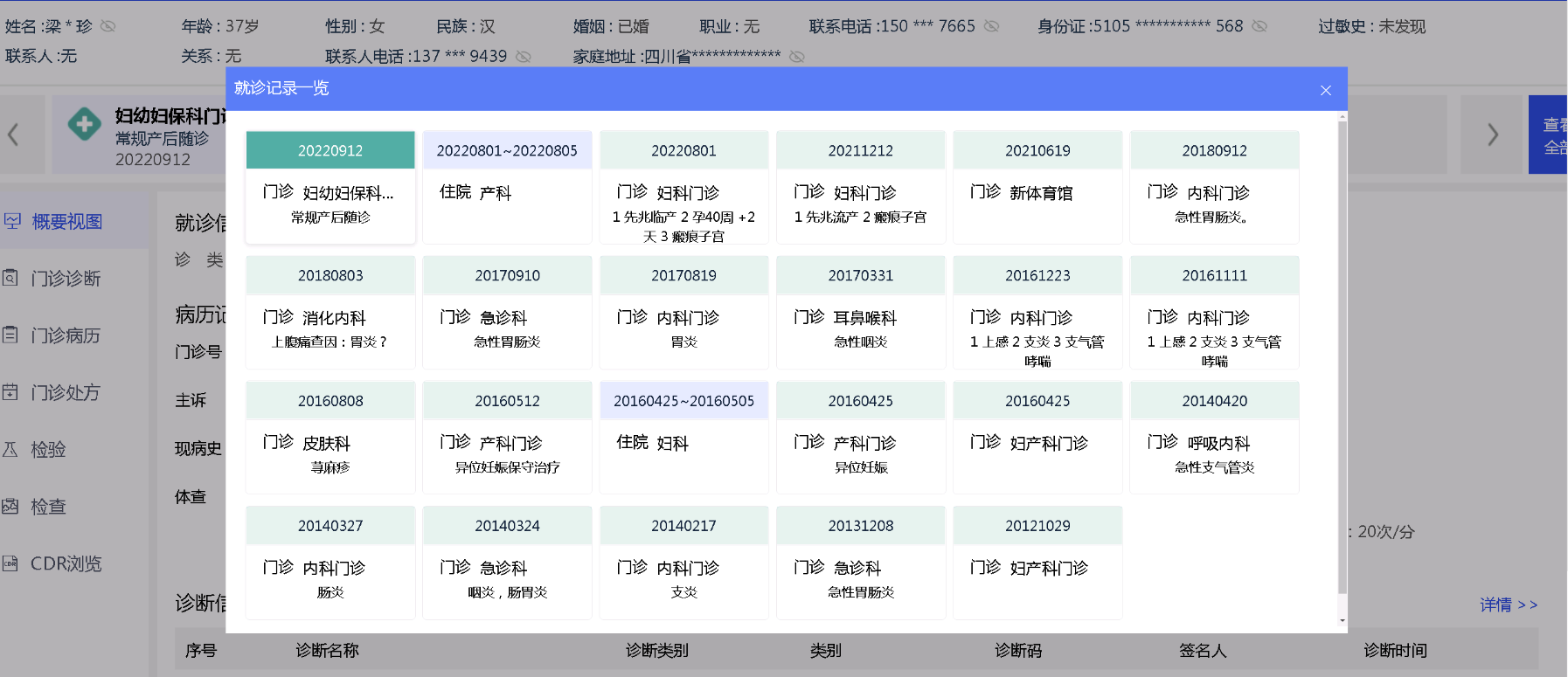Click the 检查 image icon
Screen dimensions: 1568x677
[10, 506]
